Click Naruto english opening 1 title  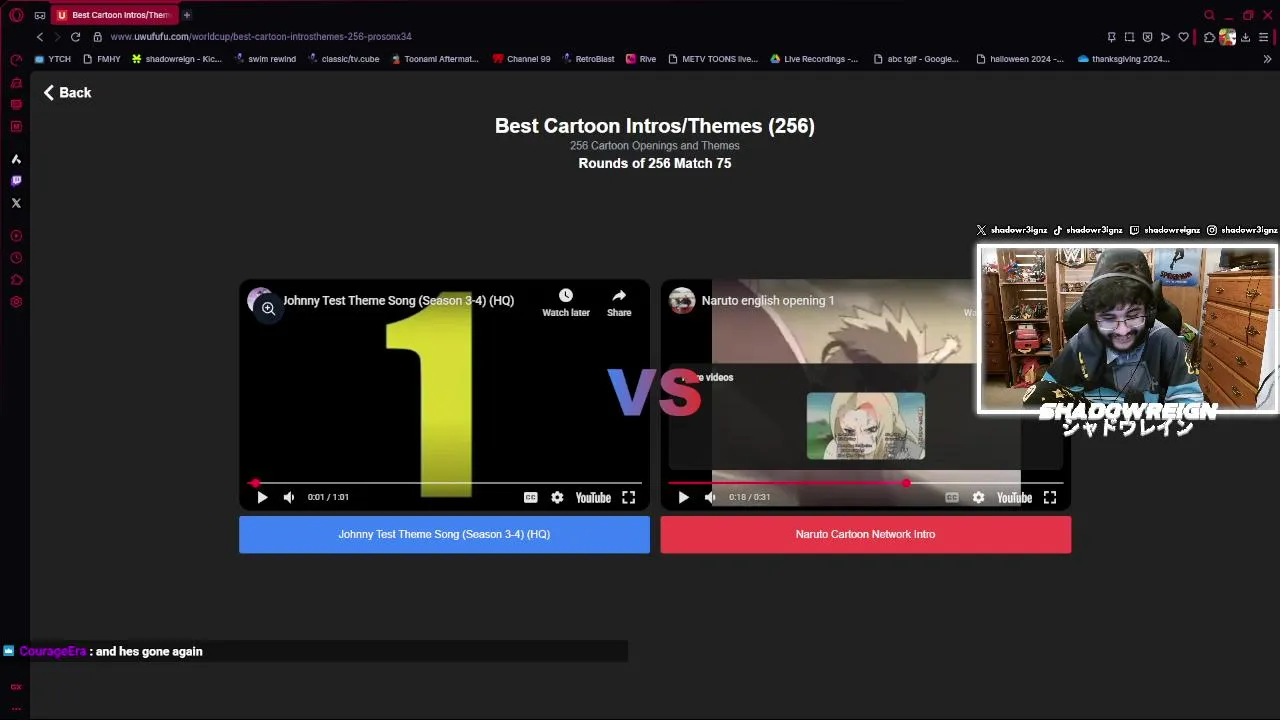point(768,300)
